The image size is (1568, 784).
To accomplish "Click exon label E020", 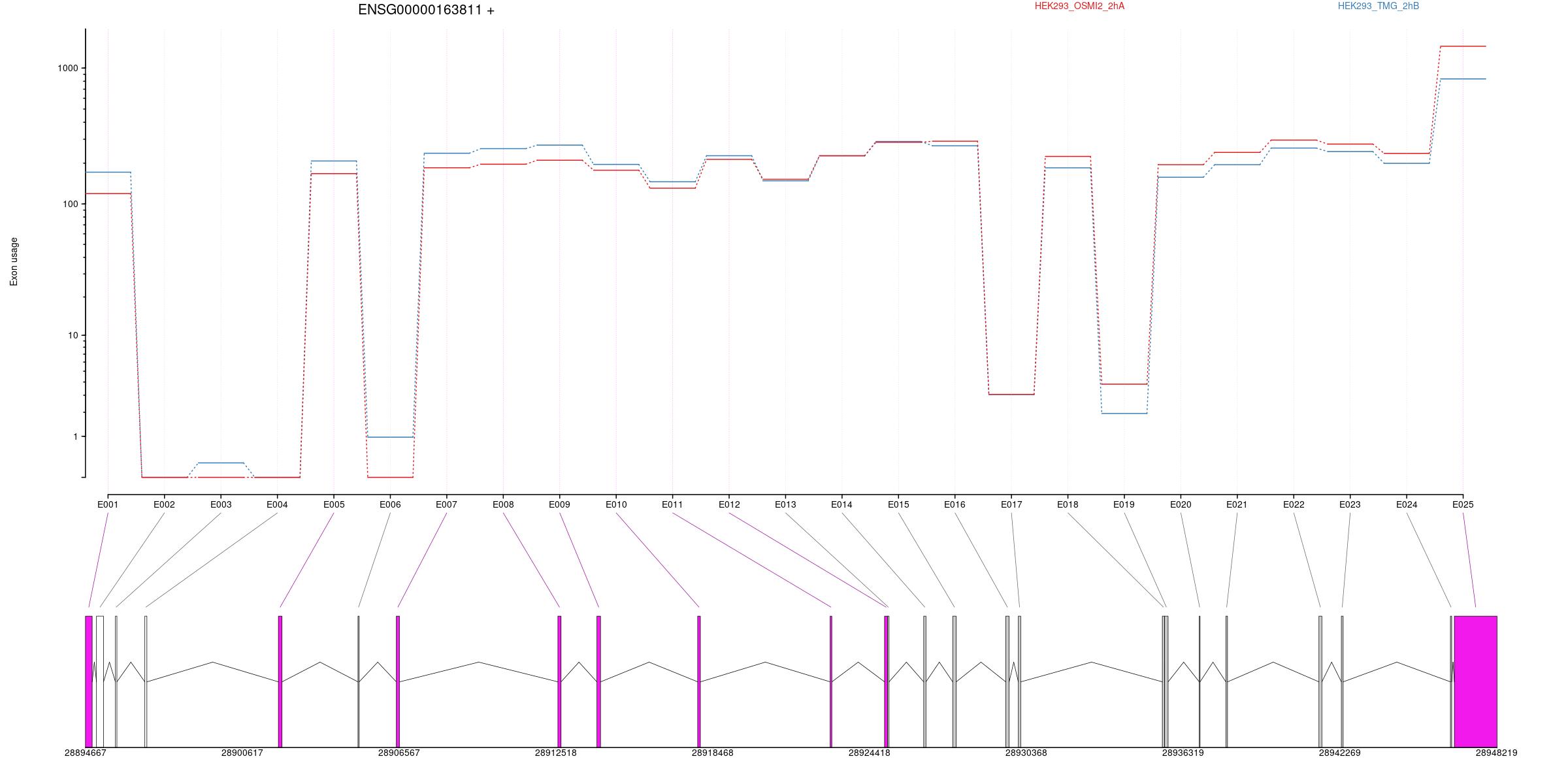I will tap(1181, 505).
